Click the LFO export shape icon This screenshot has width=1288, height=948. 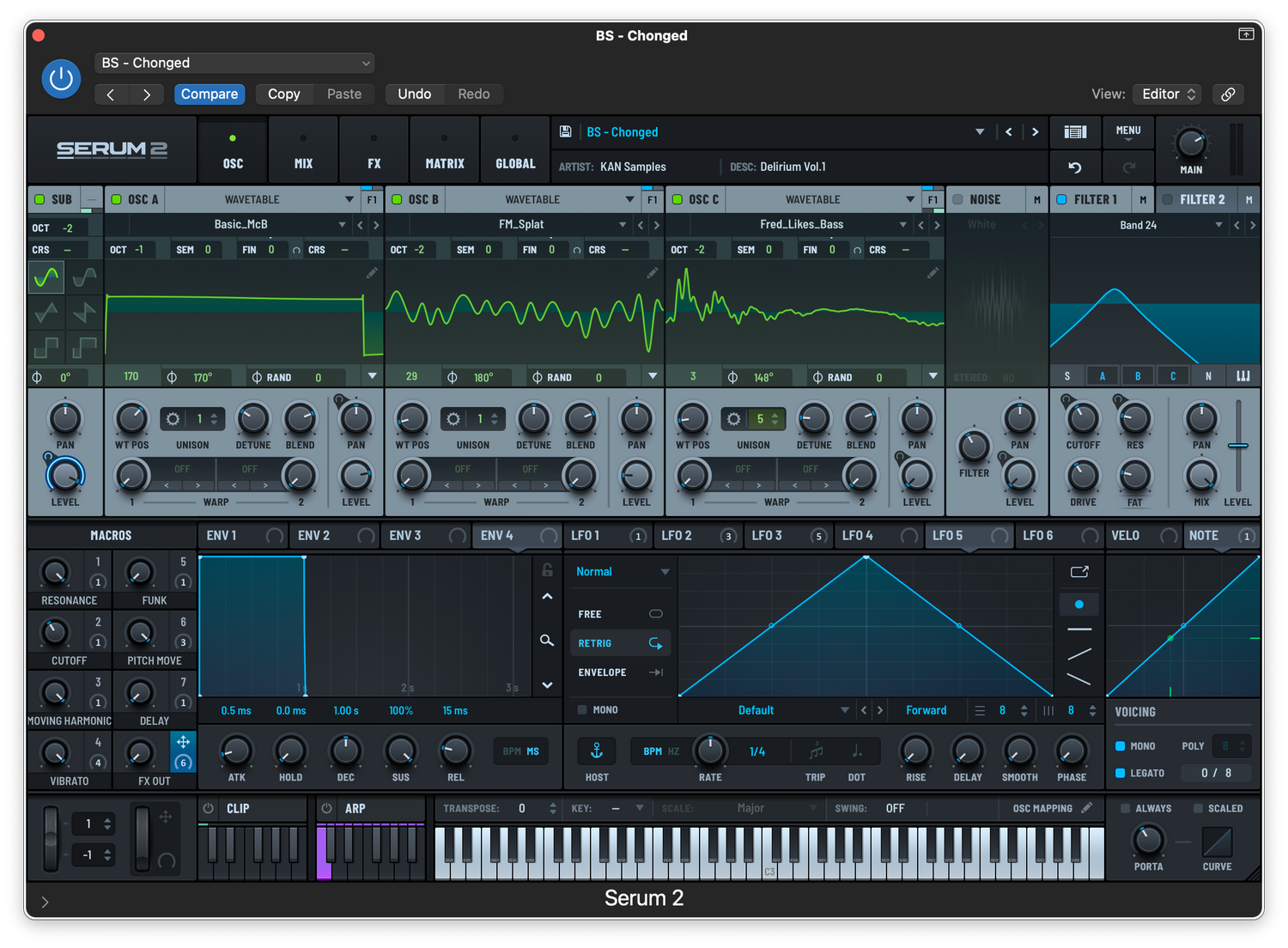point(1079,572)
